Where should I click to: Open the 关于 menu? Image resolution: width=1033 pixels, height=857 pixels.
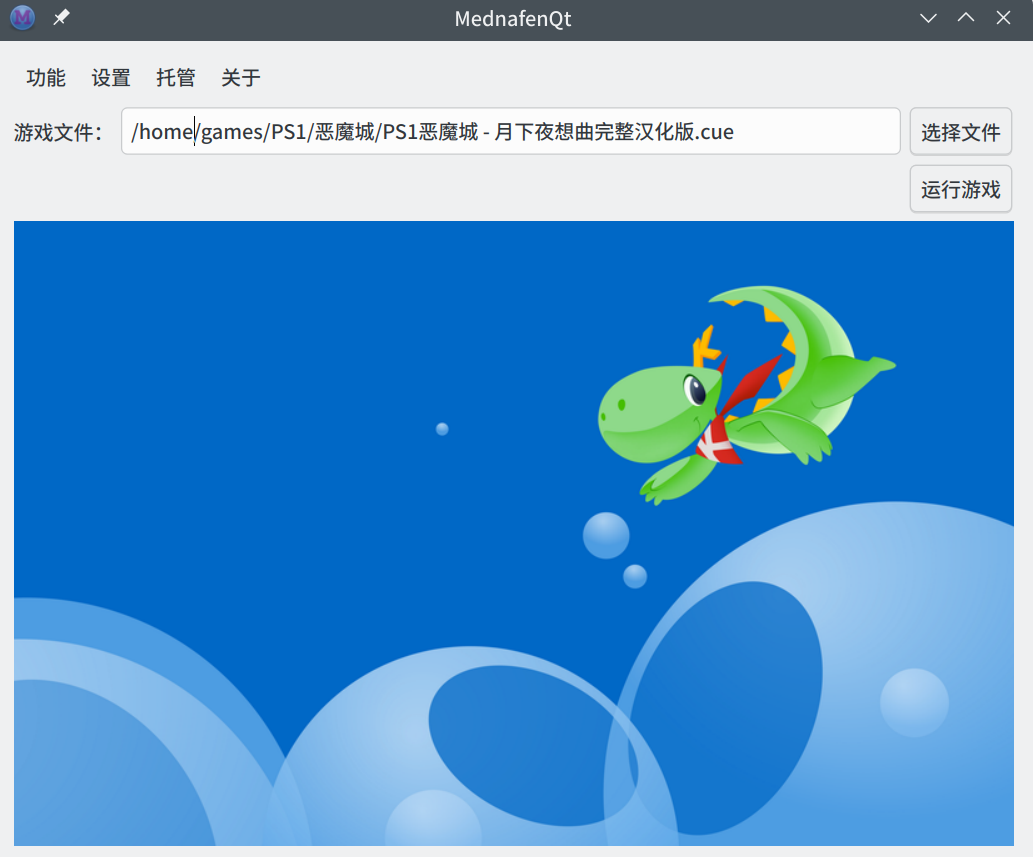(240, 78)
